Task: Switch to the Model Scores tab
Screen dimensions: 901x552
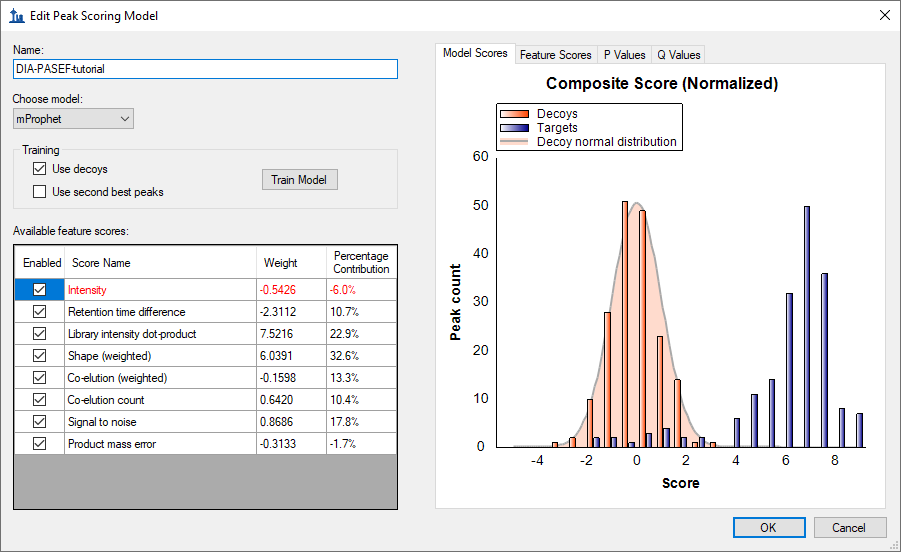Action: pyautogui.click(x=475, y=53)
